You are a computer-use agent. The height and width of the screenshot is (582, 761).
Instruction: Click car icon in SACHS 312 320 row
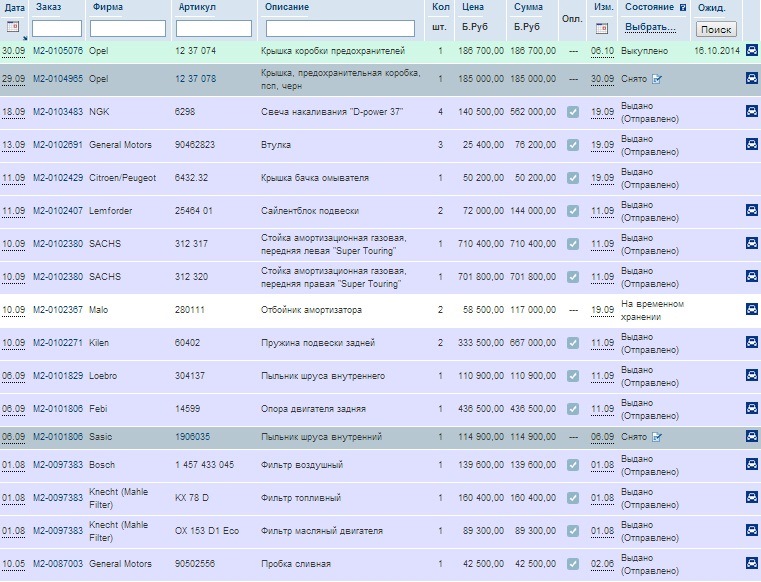(x=751, y=277)
